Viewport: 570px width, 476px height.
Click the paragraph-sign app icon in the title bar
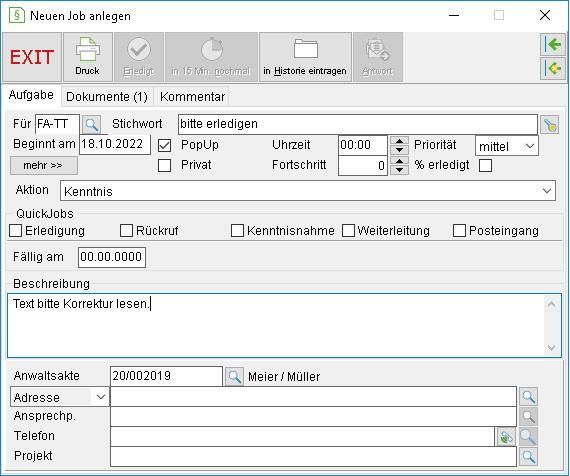tap(17, 15)
